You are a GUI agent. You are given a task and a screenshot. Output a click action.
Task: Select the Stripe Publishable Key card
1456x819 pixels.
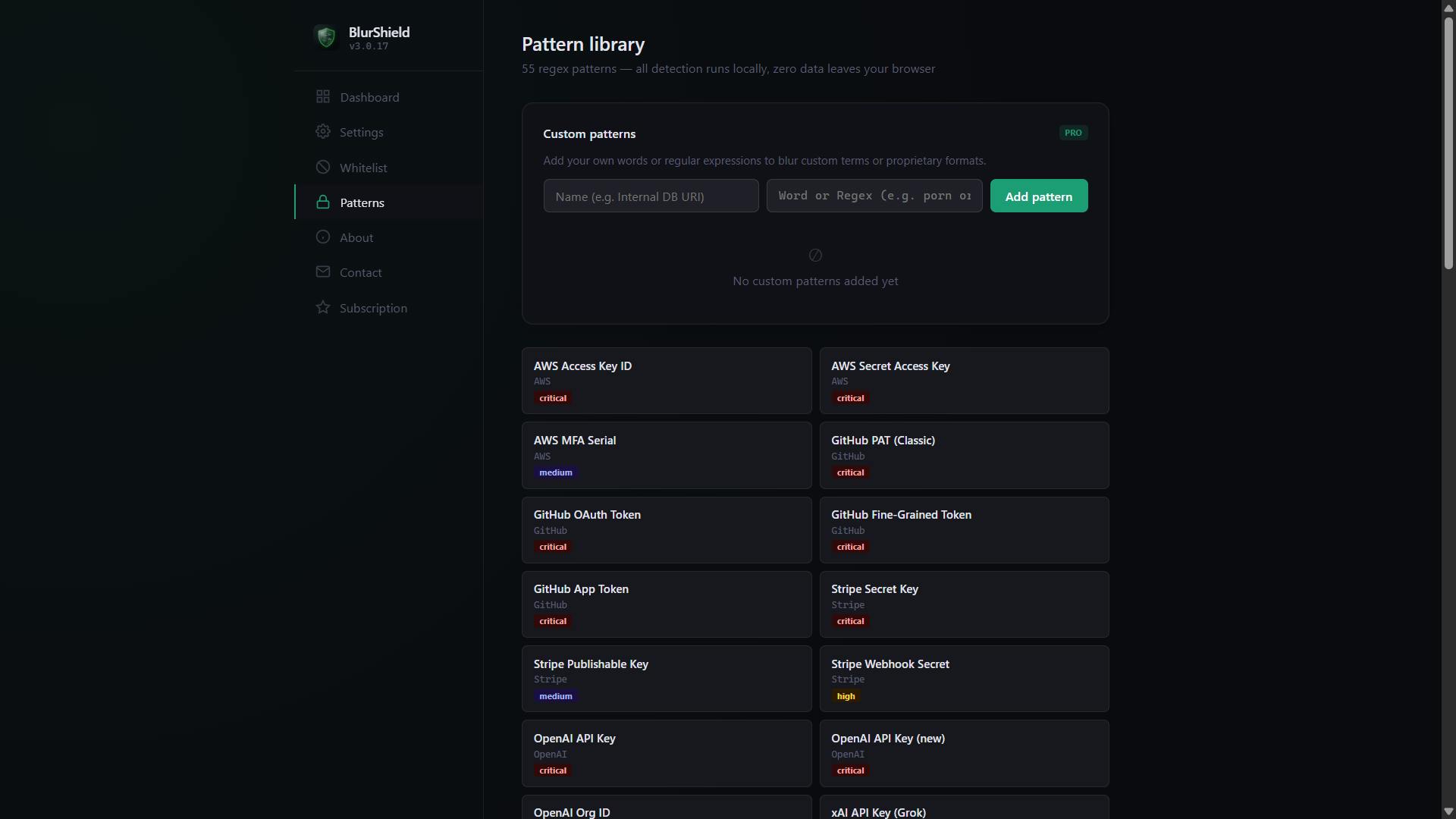[667, 679]
